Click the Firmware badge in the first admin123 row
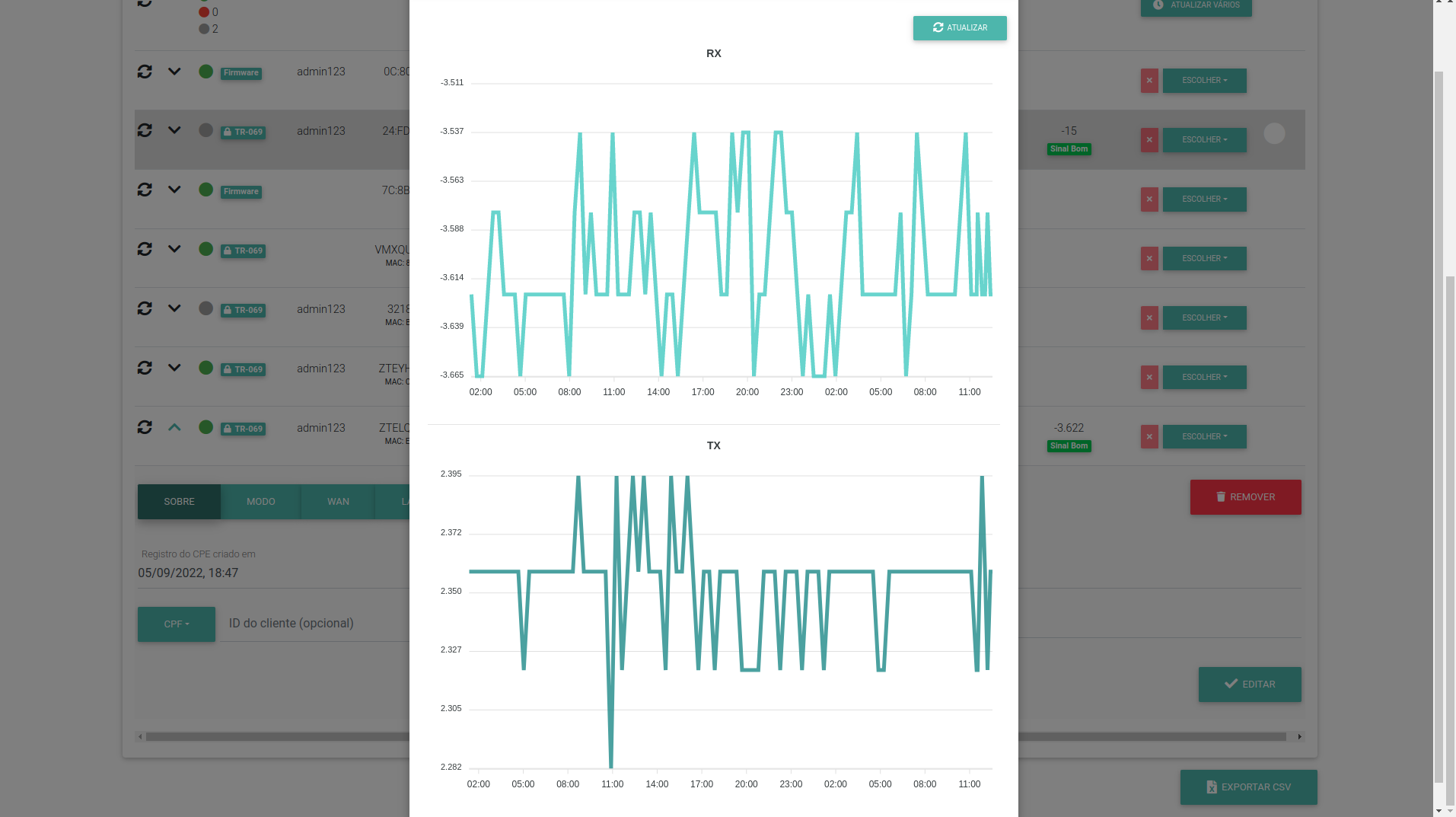Screen dimensions: 1456x817 (241, 73)
